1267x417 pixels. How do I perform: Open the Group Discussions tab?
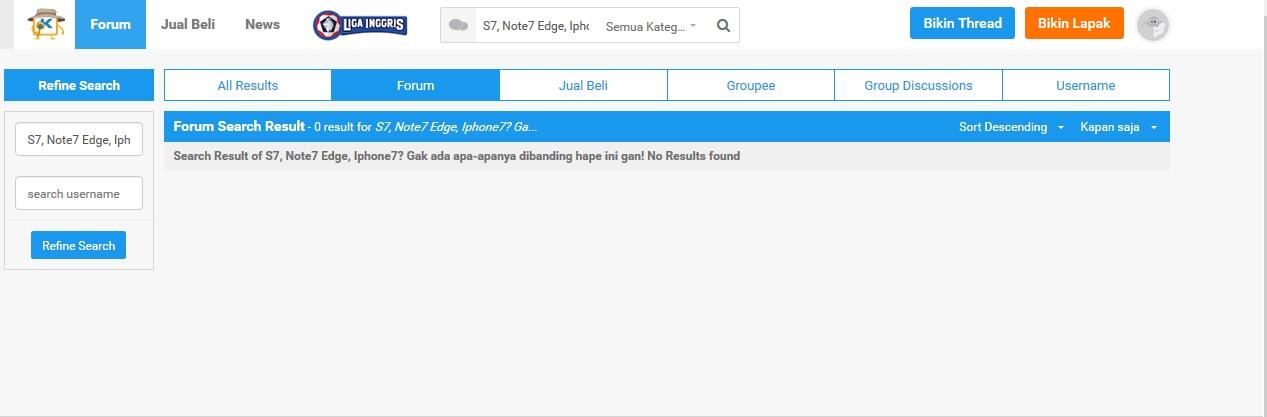pyautogui.click(x=918, y=85)
